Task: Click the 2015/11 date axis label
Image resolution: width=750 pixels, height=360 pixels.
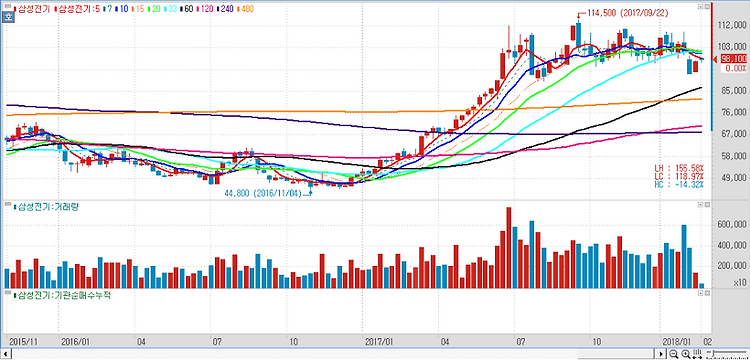Action: (24, 342)
